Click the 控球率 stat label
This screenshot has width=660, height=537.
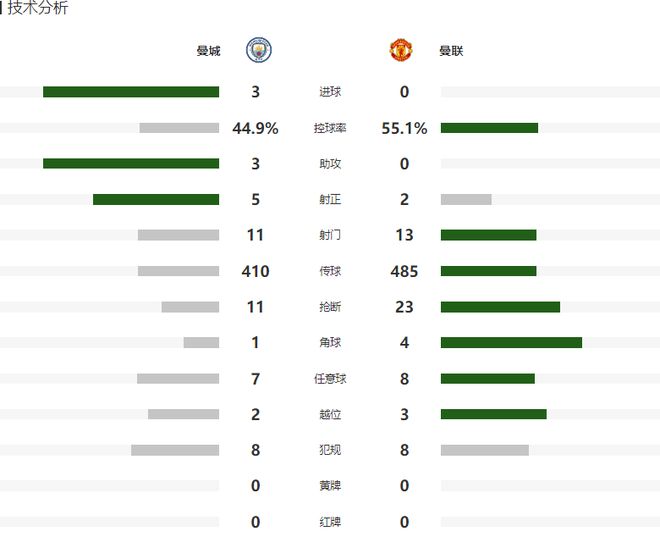click(330, 128)
